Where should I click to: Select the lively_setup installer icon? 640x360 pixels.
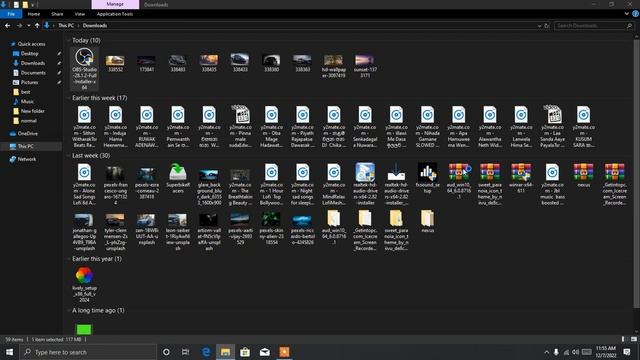(84, 284)
